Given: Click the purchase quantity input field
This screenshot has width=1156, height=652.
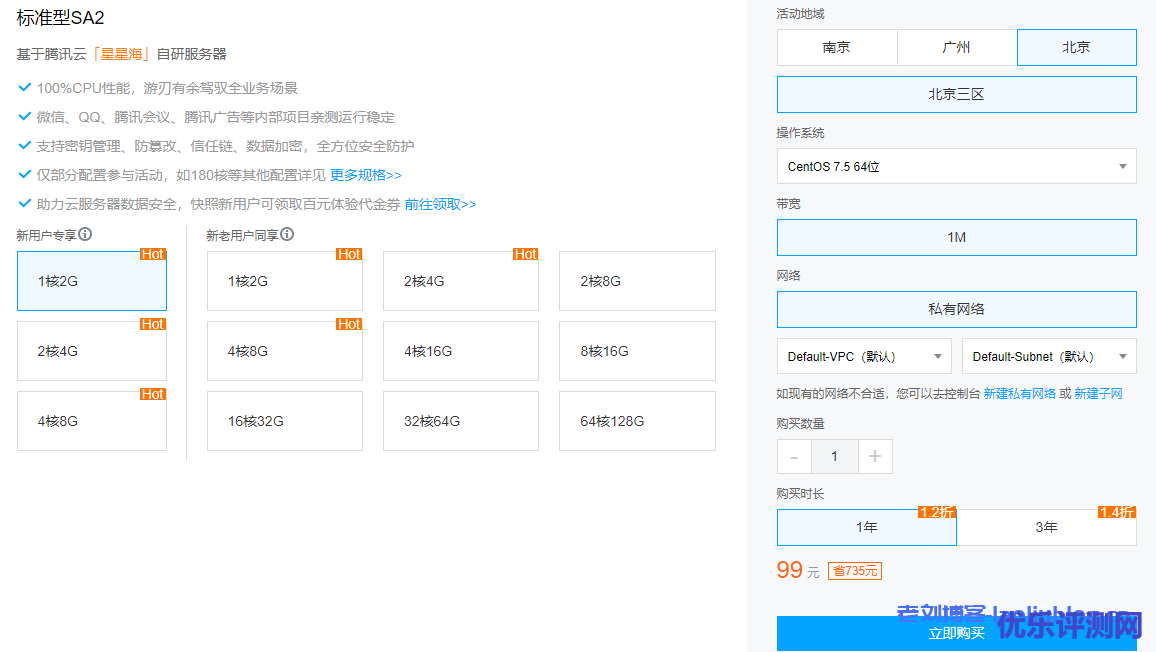Looking at the screenshot, I should click(834, 457).
